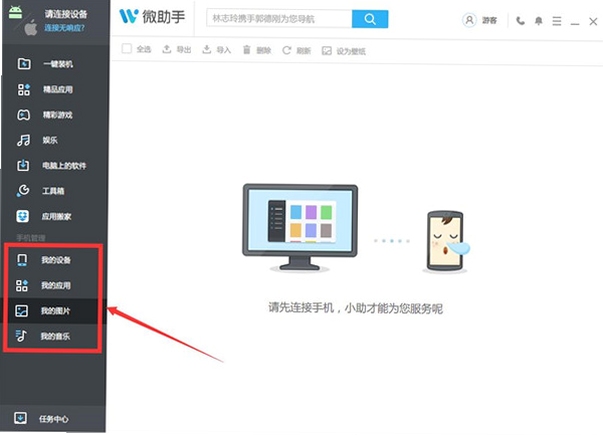Open 应用搬家 in the sidebar
603x435 pixels.
point(54,216)
